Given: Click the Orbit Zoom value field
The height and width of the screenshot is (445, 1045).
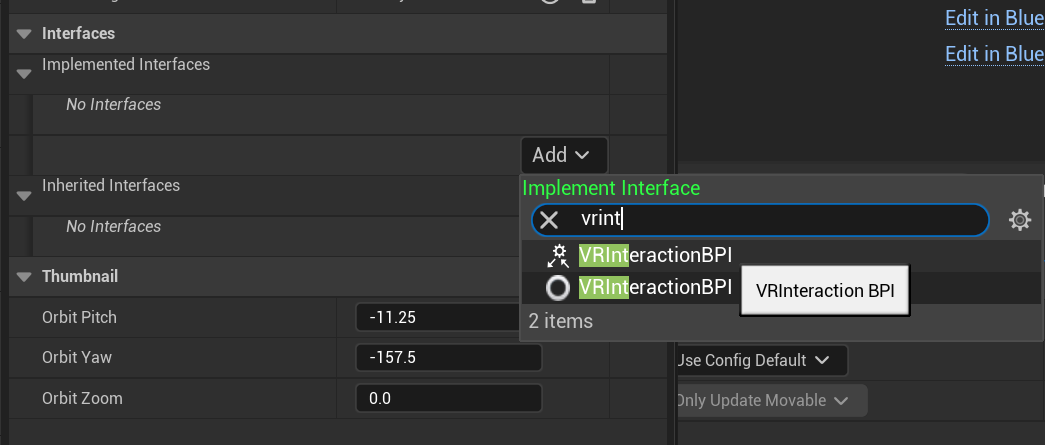Looking at the screenshot, I should [448, 398].
